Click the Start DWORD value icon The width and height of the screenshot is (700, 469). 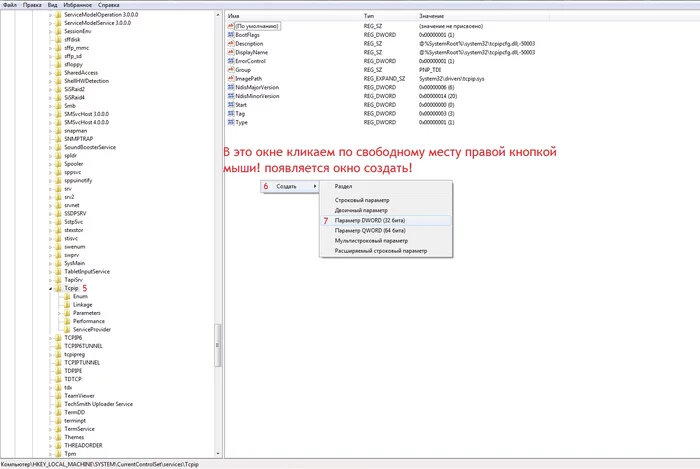pyautogui.click(x=231, y=104)
